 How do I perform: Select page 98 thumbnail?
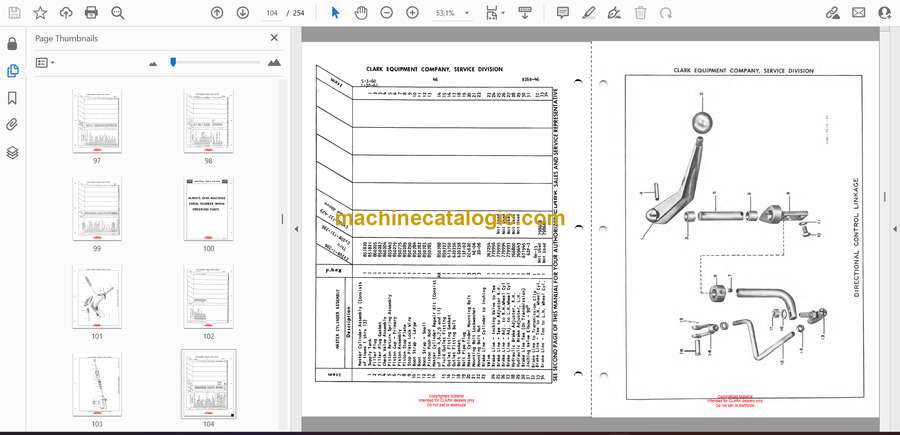coord(208,121)
